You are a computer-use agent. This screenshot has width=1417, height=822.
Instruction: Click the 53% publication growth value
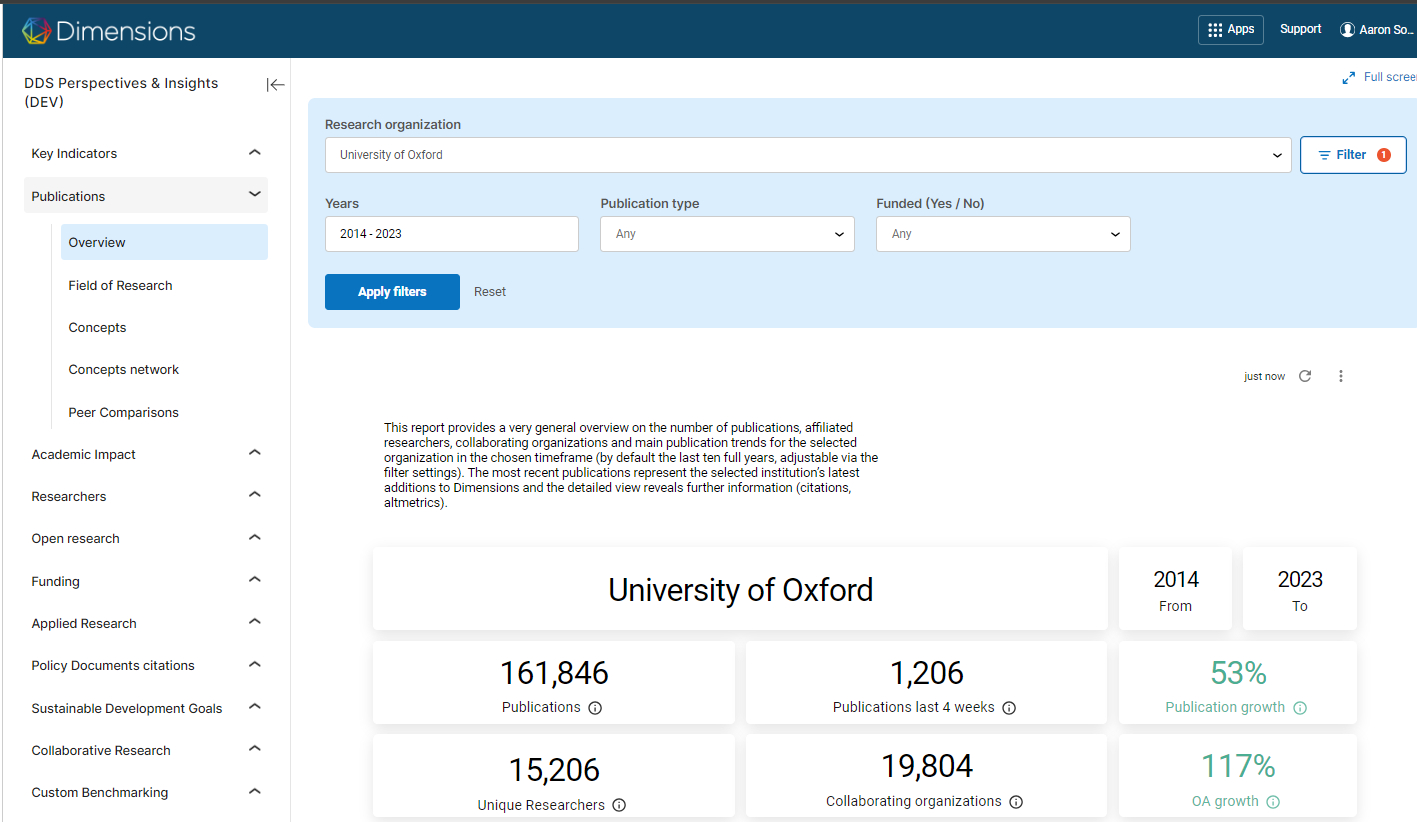pyautogui.click(x=1238, y=673)
